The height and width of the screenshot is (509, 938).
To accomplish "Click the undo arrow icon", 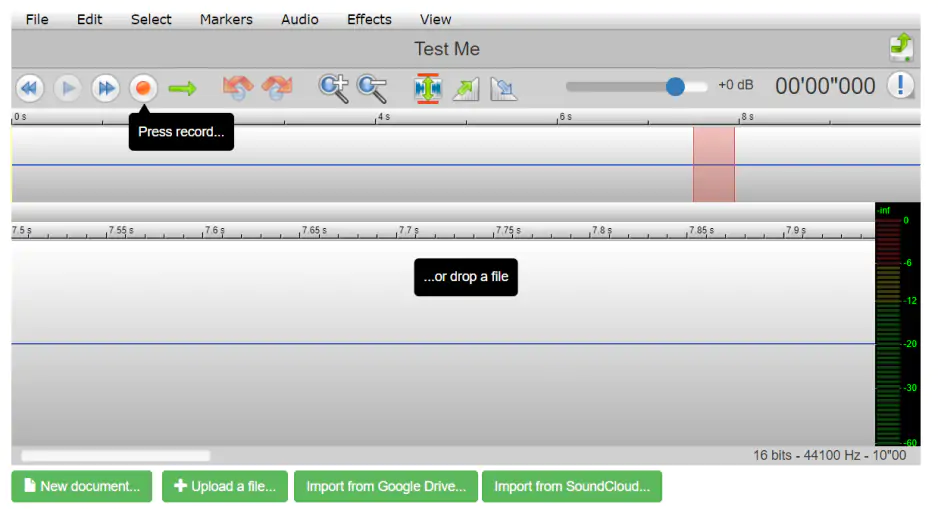I will pyautogui.click(x=238, y=88).
